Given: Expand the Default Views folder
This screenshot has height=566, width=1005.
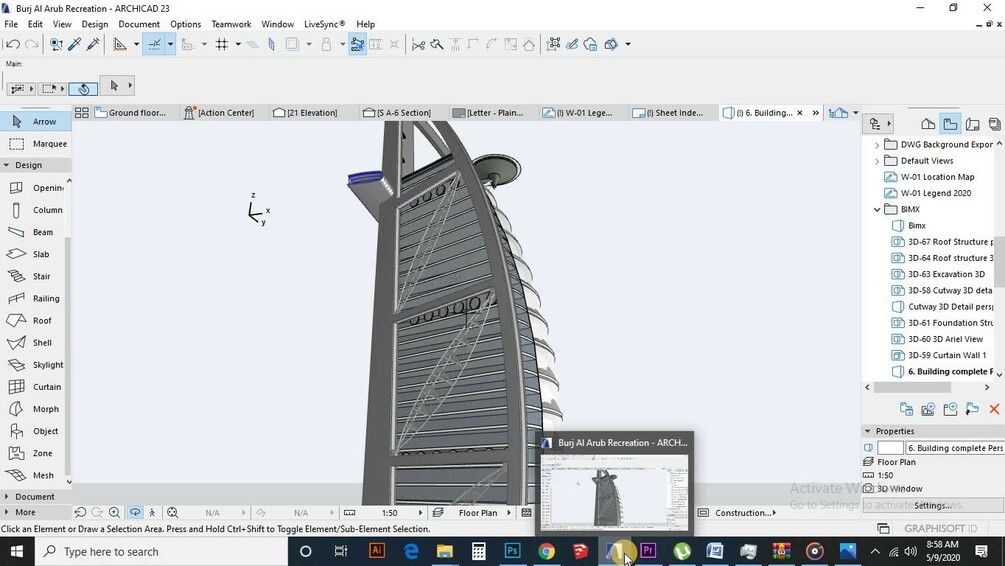Looking at the screenshot, I should 877,161.
